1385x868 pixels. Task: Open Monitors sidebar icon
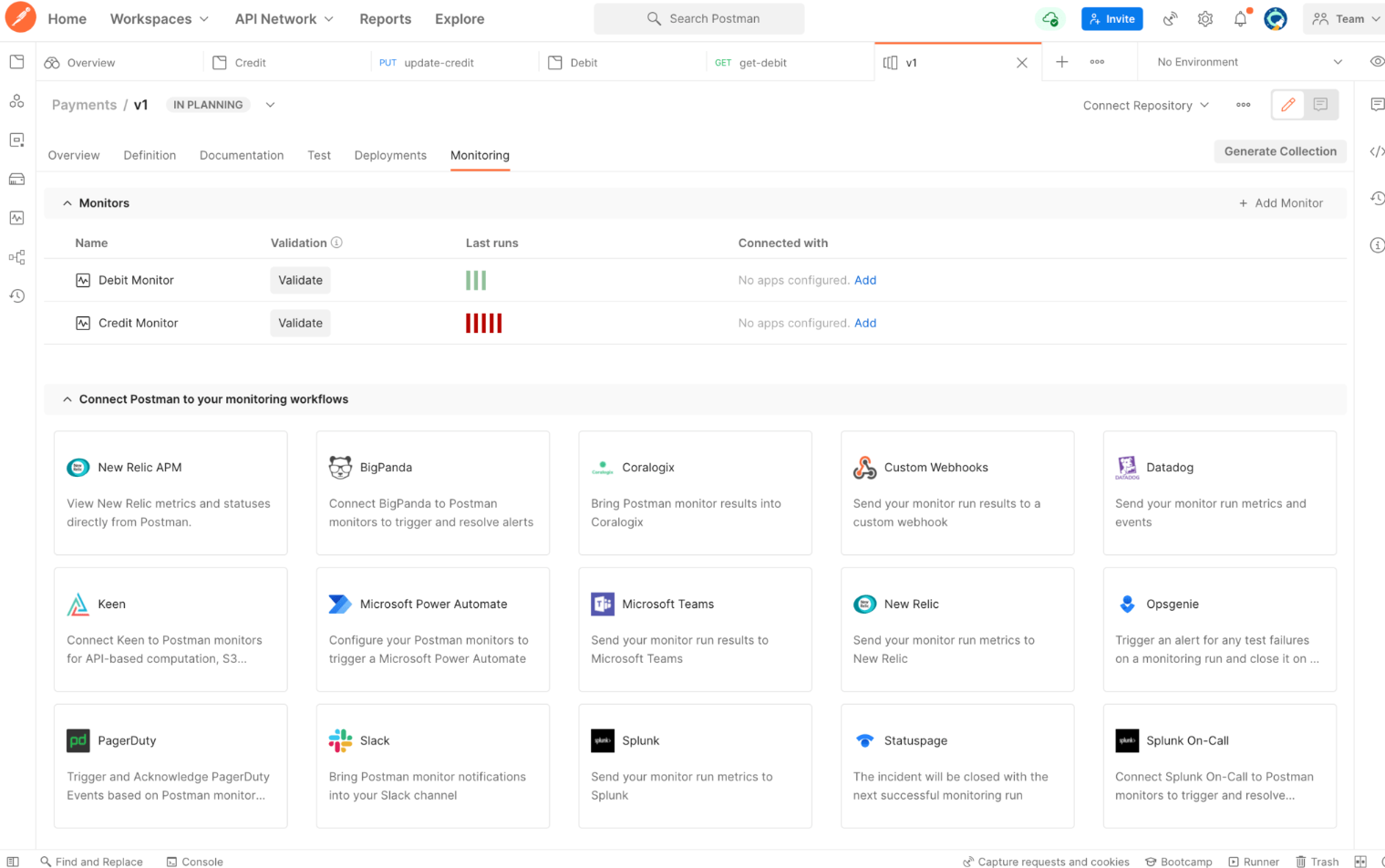[16, 218]
